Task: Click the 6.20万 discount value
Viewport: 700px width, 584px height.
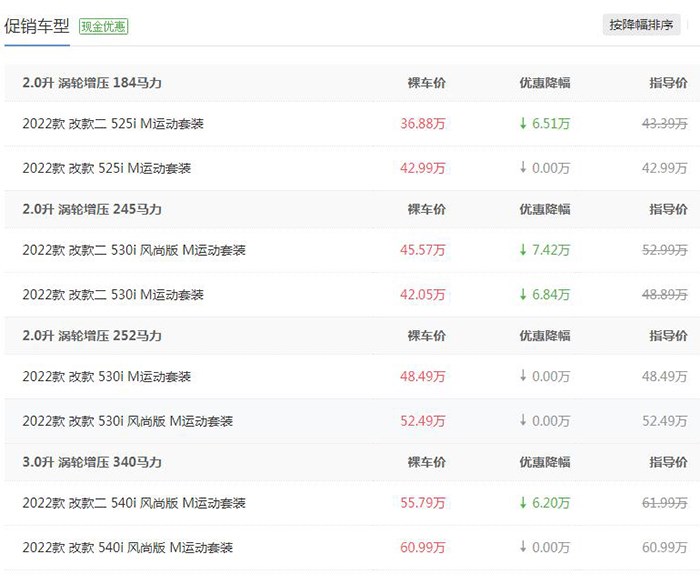Action: click(x=551, y=503)
